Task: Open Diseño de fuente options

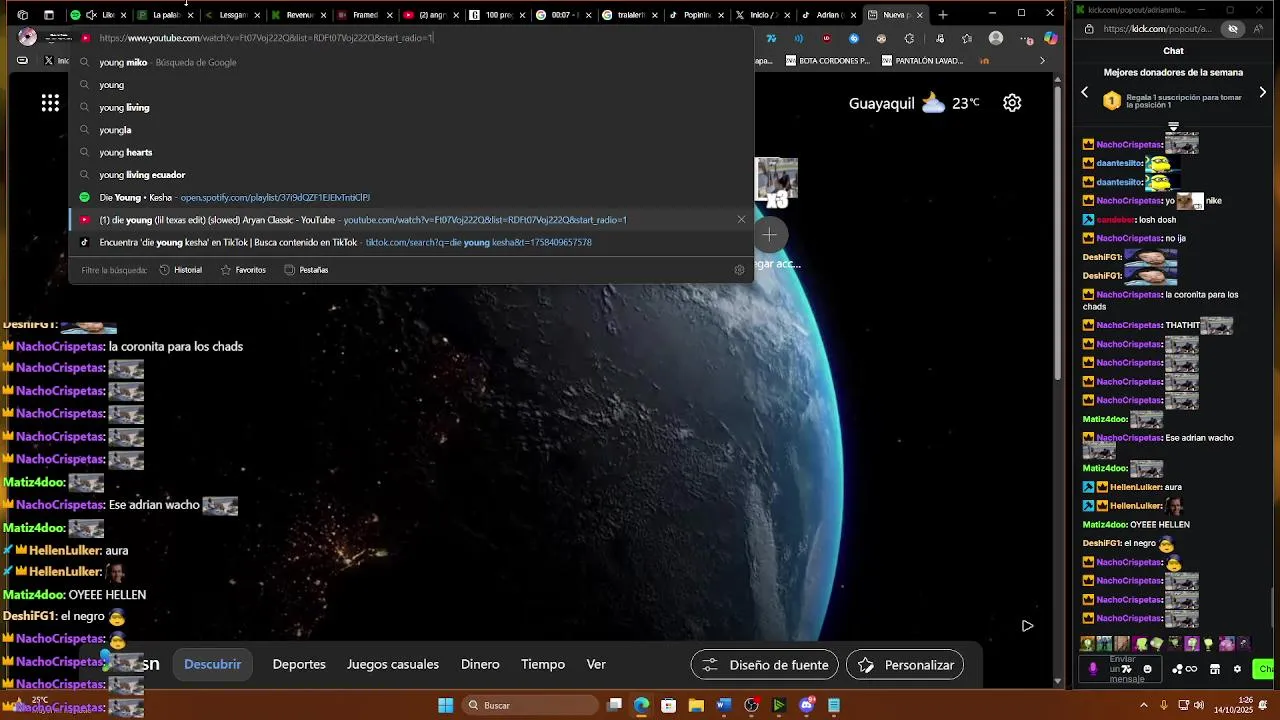Action: [x=765, y=665]
